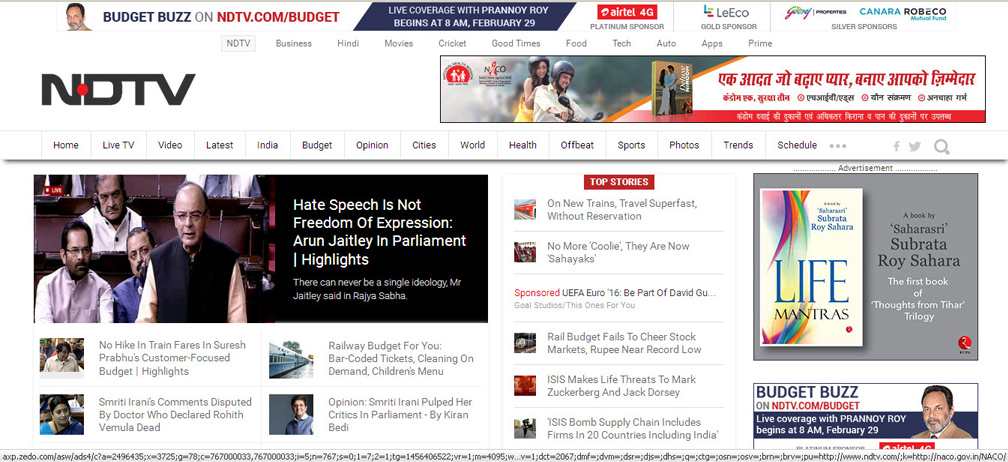The width and height of the screenshot is (1008, 462).
Task: Open Budget section in navigation
Action: (x=317, y=145)
